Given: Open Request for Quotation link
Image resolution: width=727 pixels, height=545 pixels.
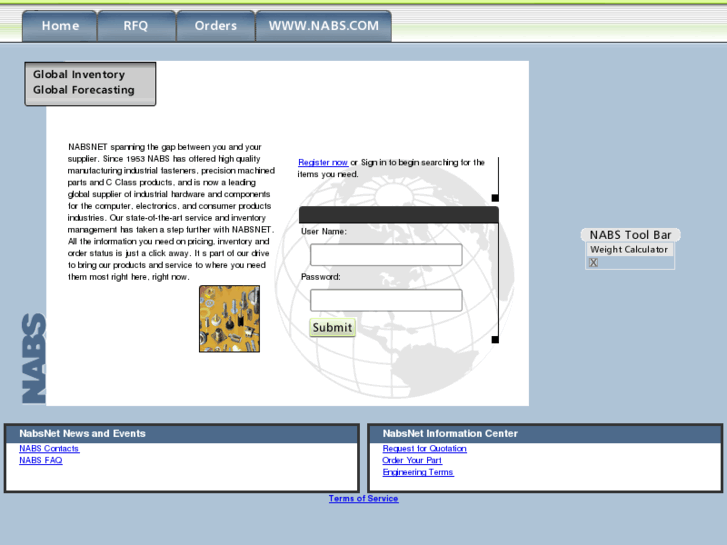Looking at the screenshot, I should tap(424, 449).
